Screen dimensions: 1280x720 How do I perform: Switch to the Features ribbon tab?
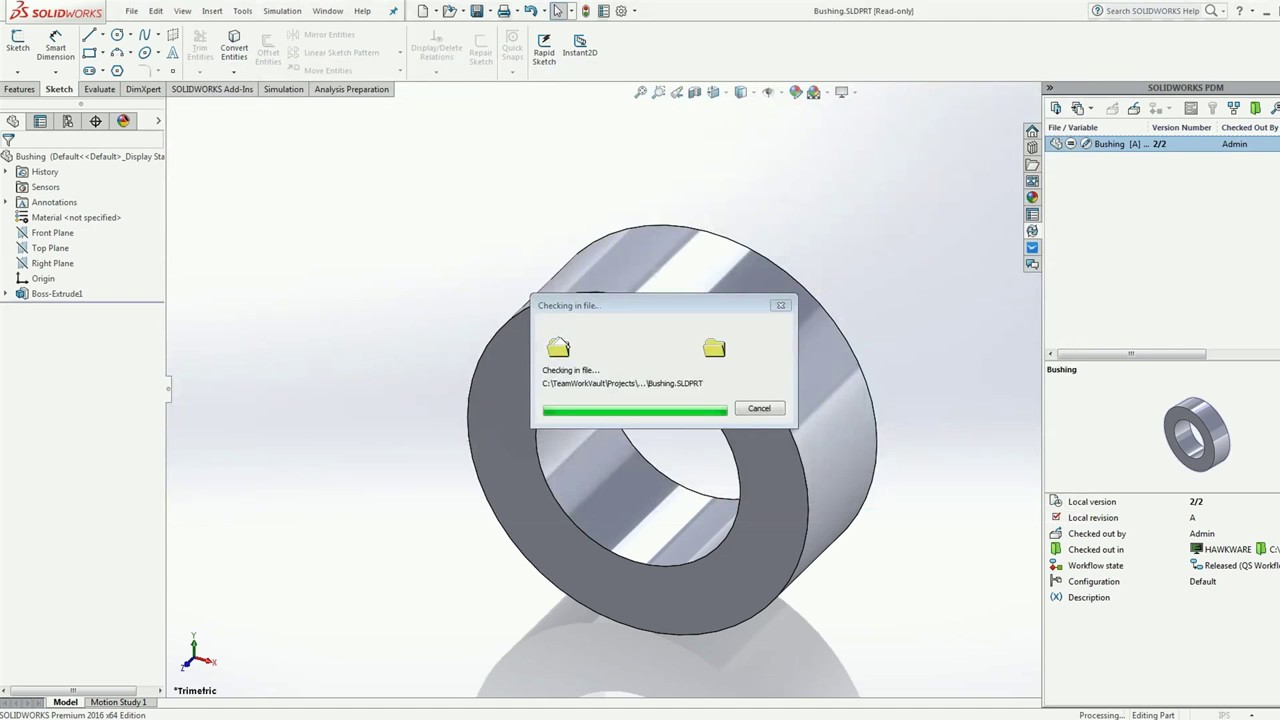coord(19,89)
